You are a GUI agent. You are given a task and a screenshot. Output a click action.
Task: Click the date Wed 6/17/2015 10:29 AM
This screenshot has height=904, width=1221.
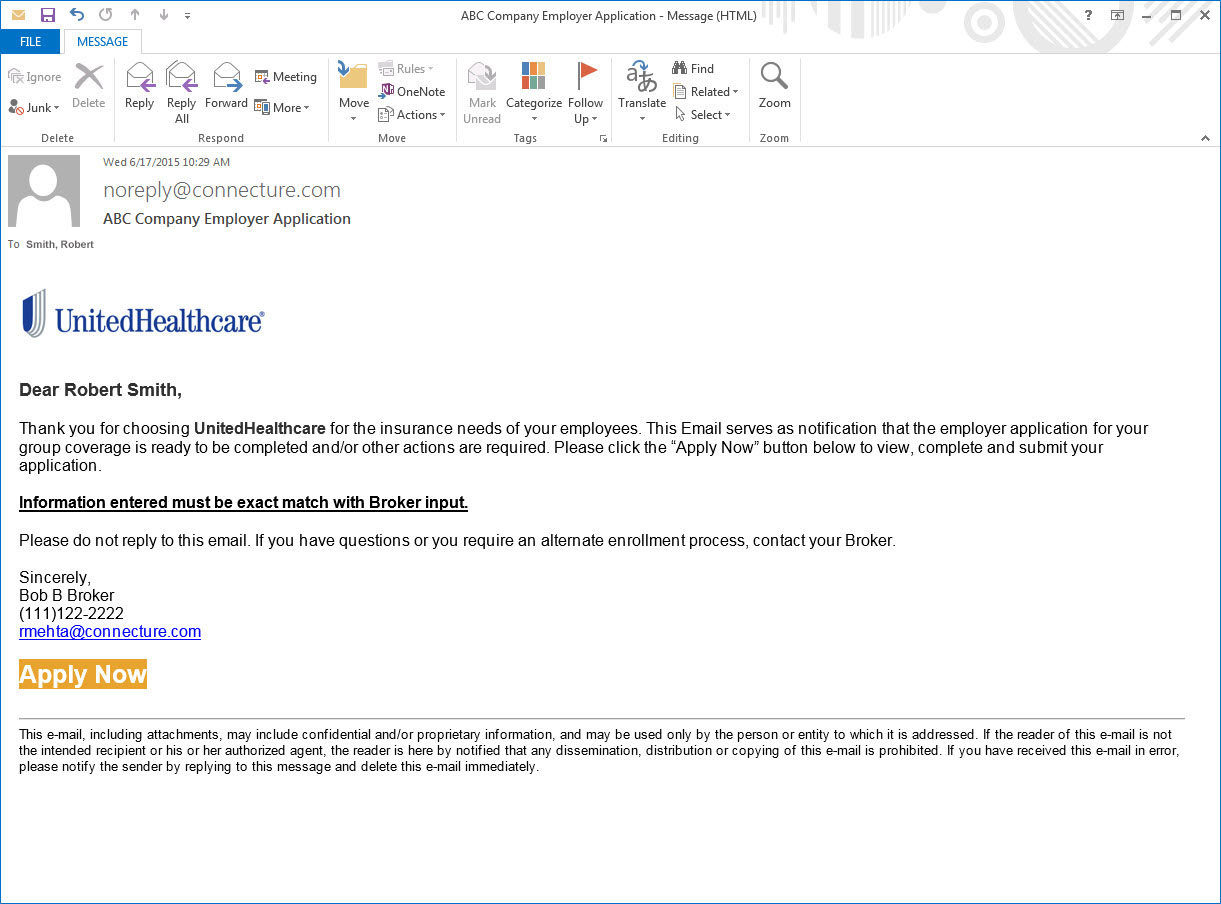(x=167, y=162)
